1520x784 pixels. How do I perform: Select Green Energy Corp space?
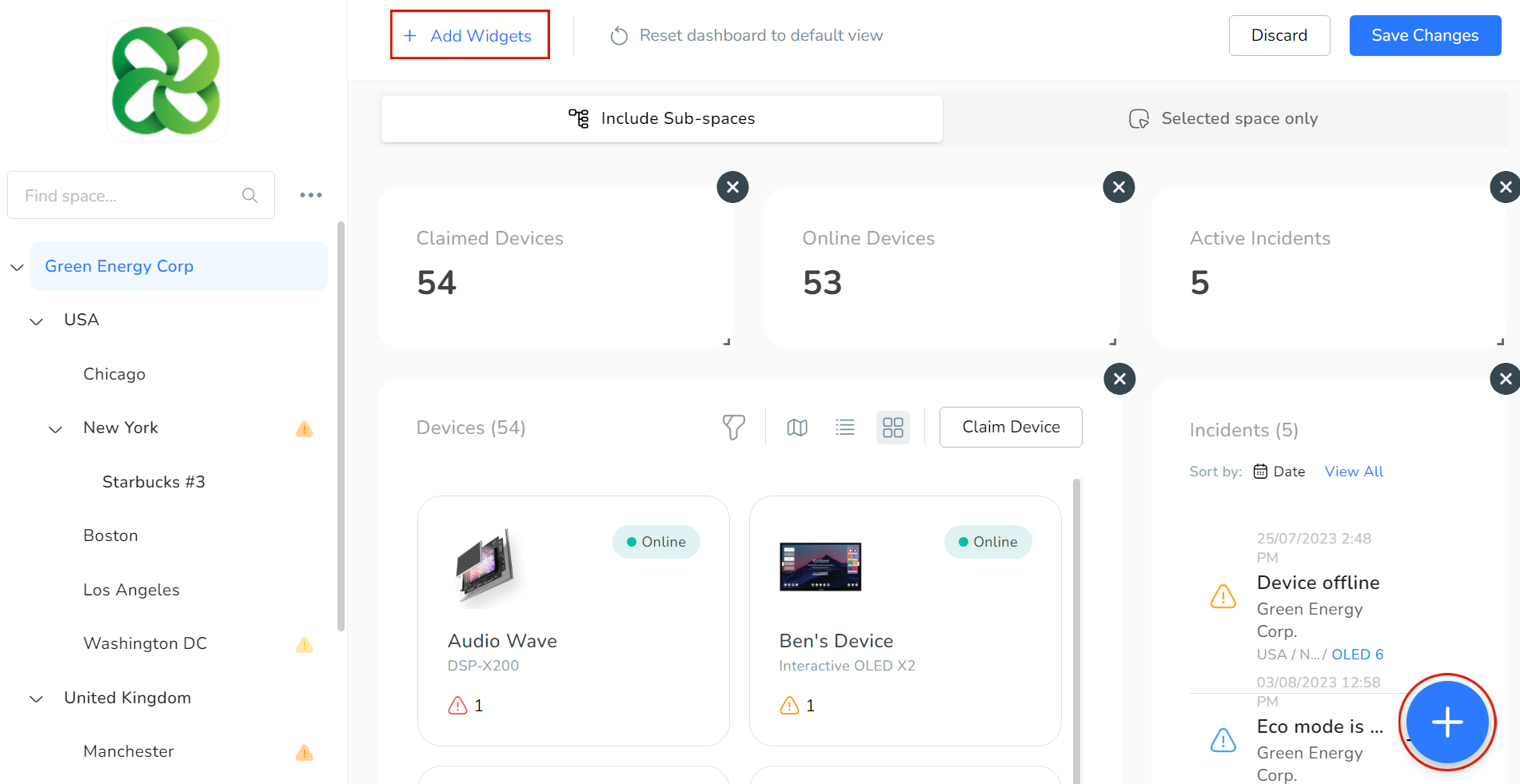point(178,266)
